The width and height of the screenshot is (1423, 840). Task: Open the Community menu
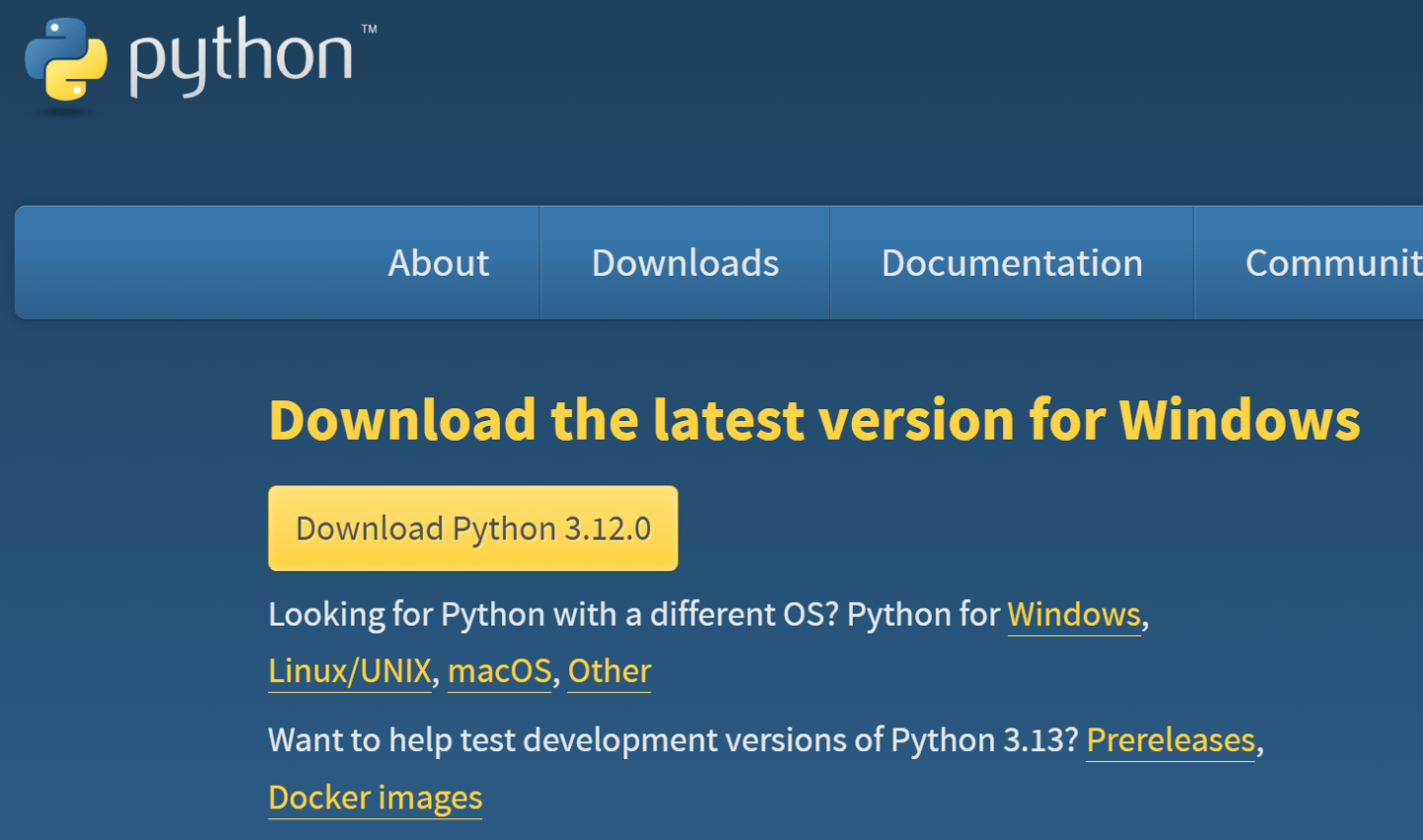[x=1333, y=263]
